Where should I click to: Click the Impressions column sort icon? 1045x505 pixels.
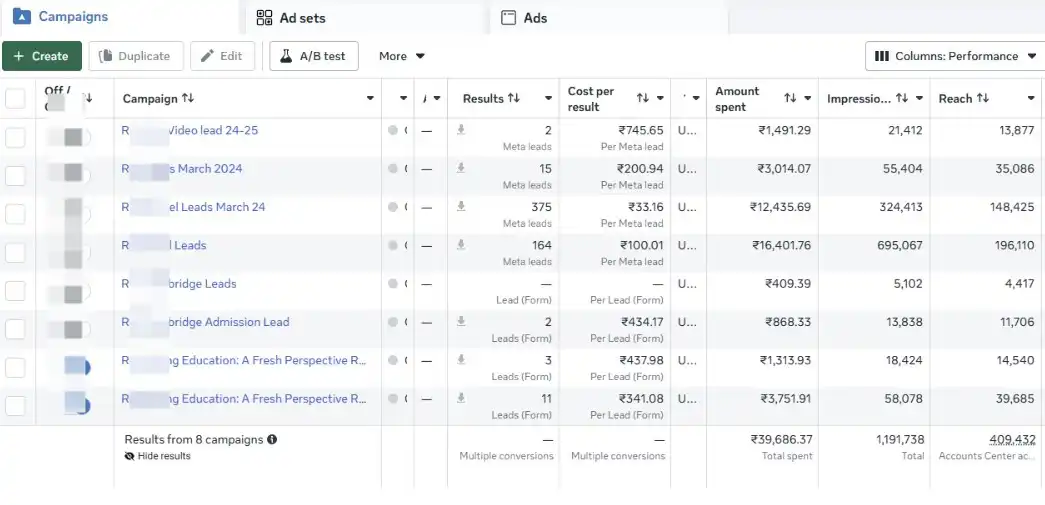point(902,98)
